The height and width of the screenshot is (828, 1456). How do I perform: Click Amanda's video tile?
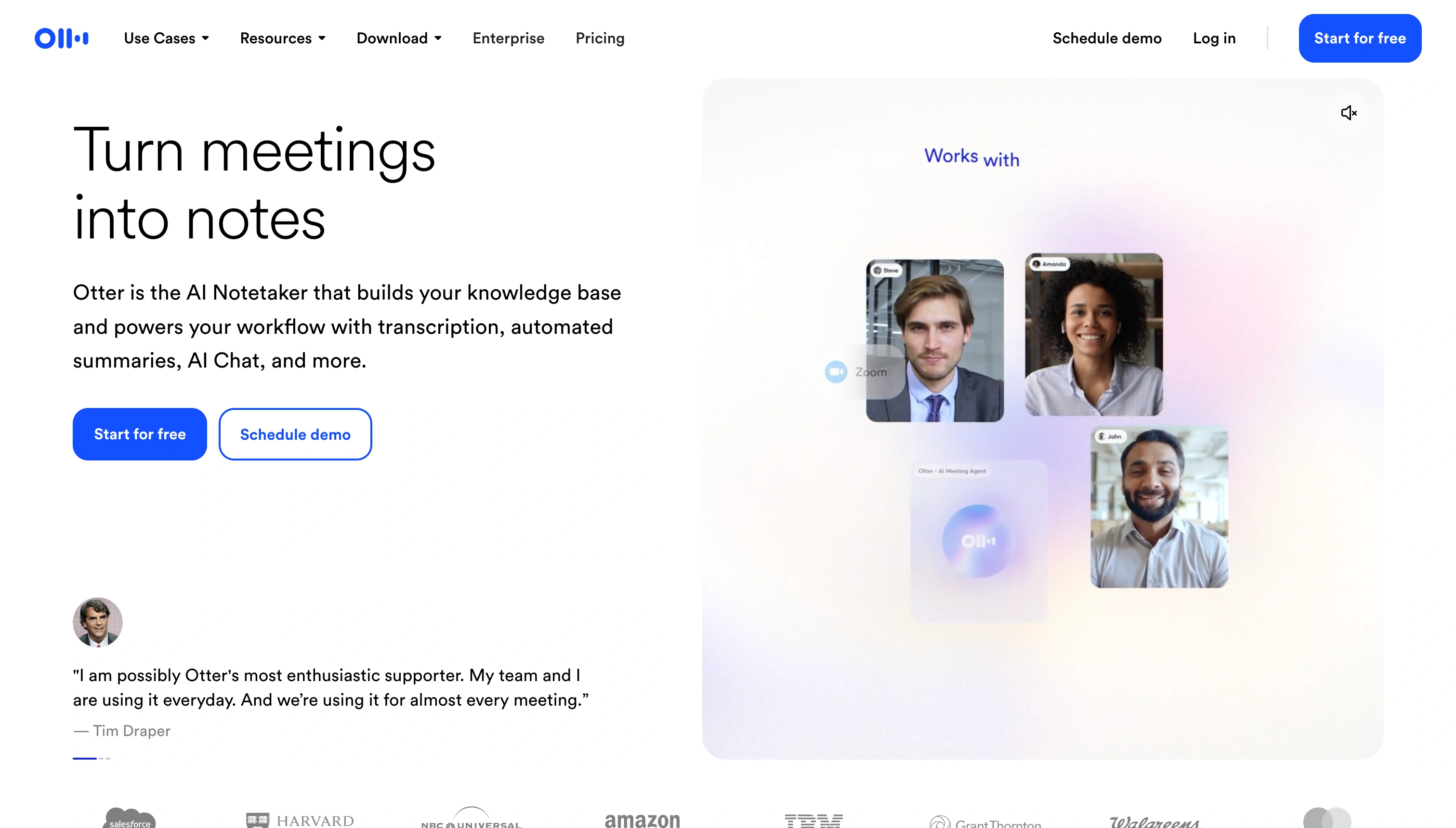tap(1093, 334)
